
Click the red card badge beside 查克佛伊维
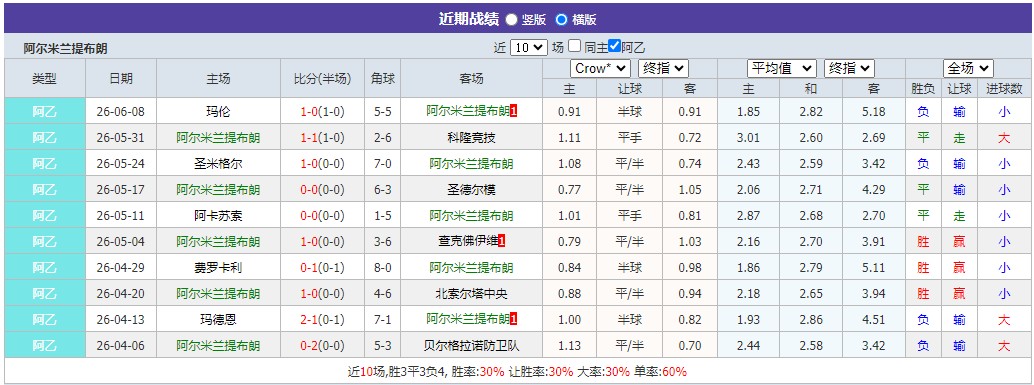pyautogui.click(x=502, y=241)
